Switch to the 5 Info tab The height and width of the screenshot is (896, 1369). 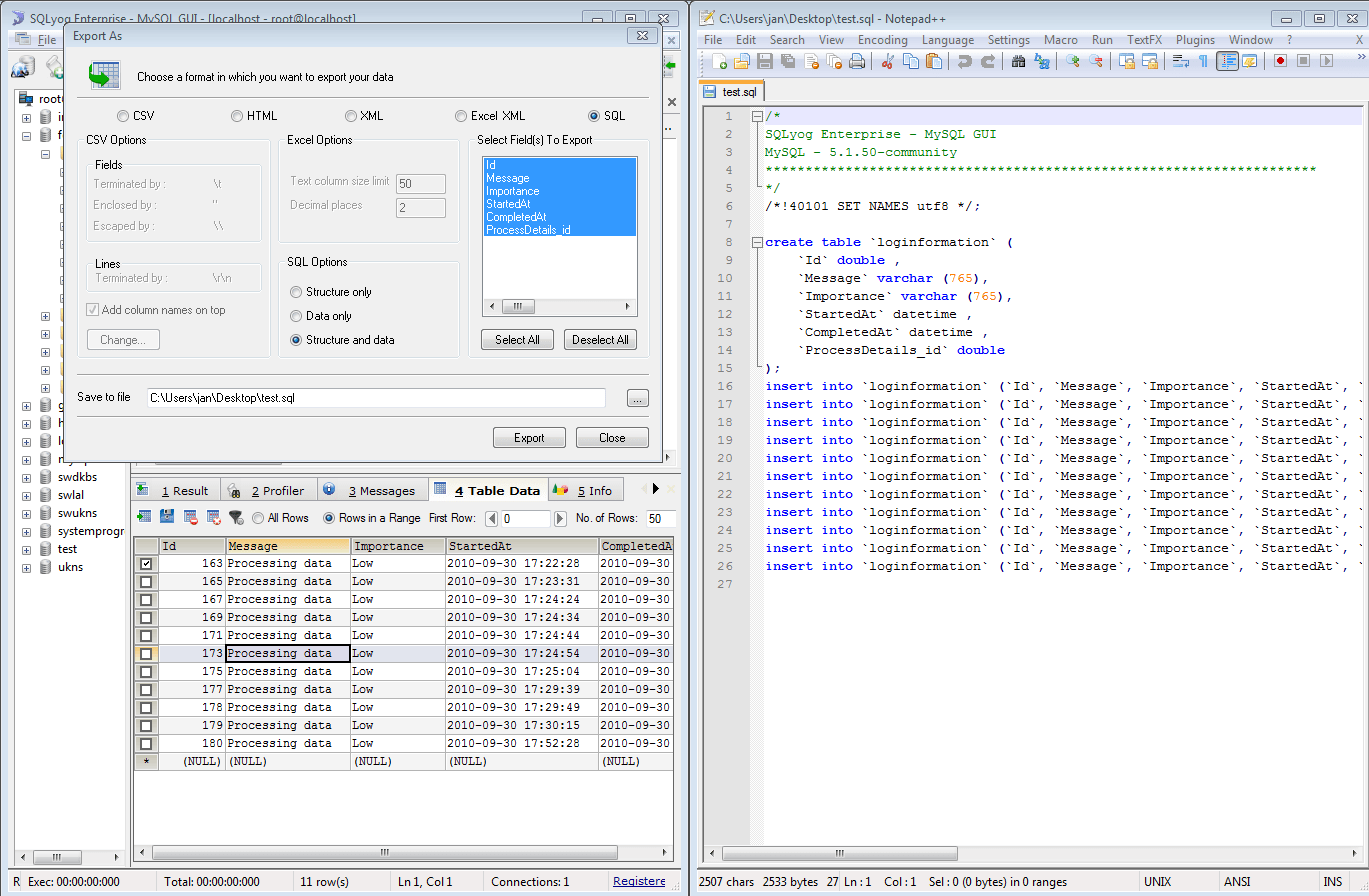coord(585,490)
